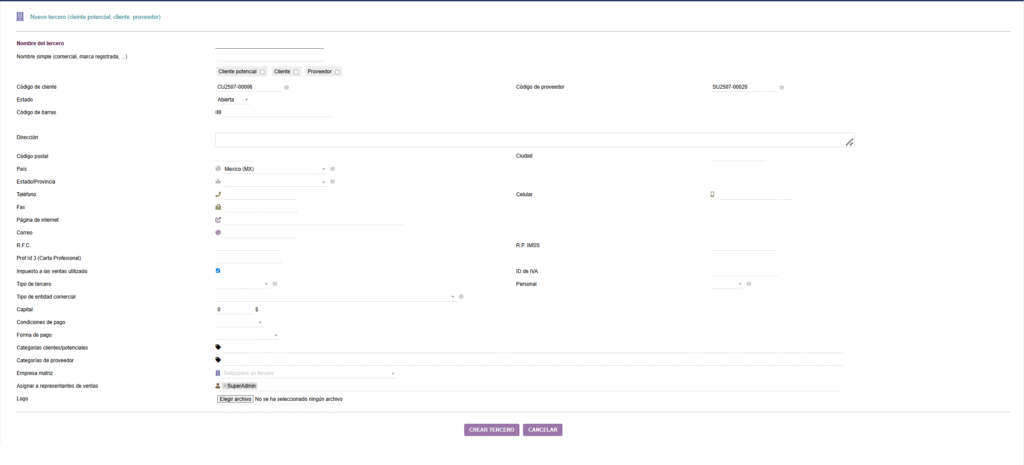1024x465 pixels.
Task: Open the Forma de pago dropdown
Action: (x=247, y=335)
